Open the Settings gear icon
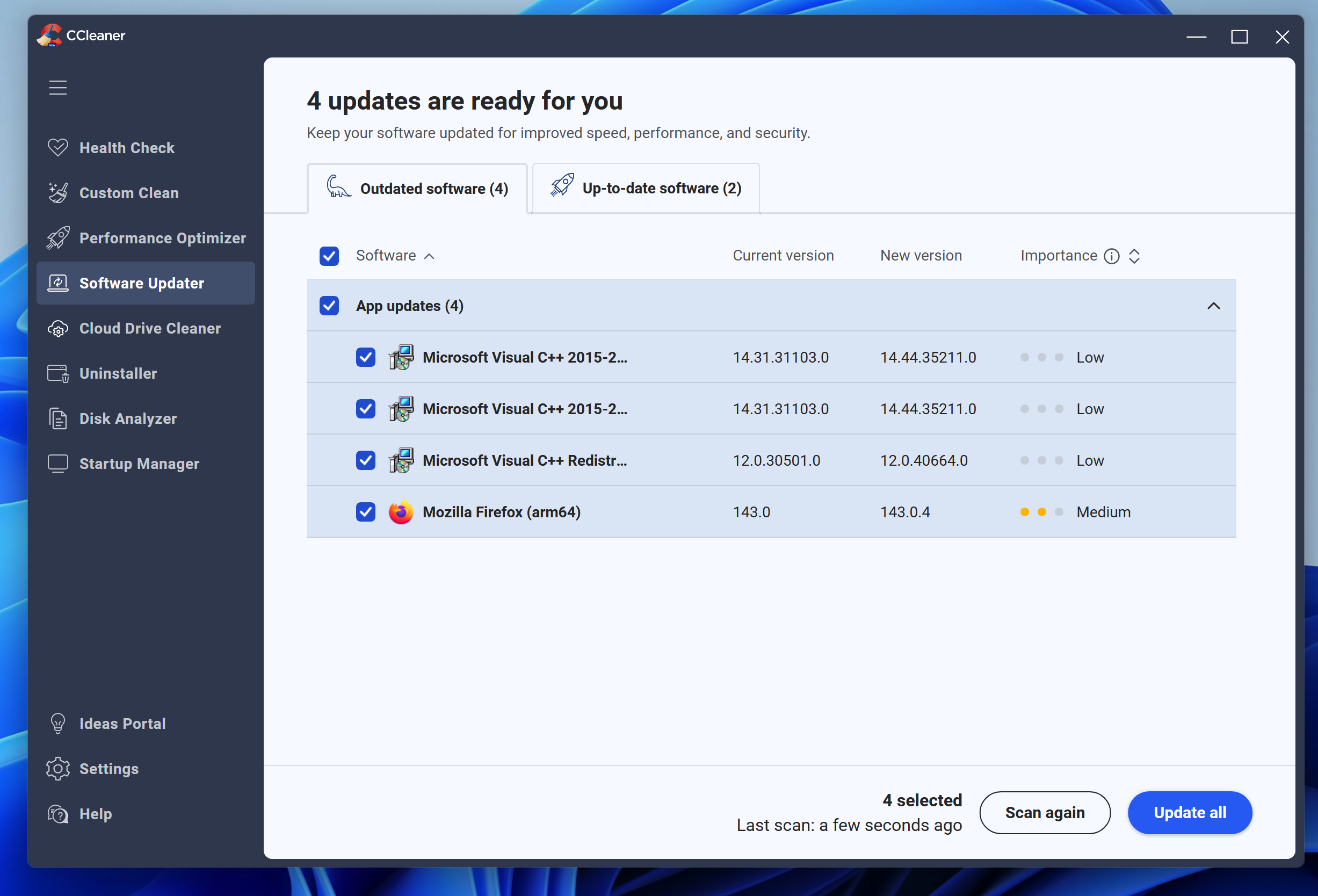 58,768
